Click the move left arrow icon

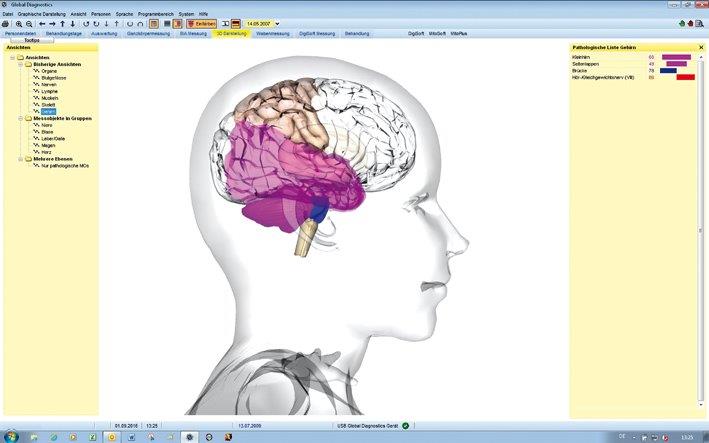coord(41,23)
